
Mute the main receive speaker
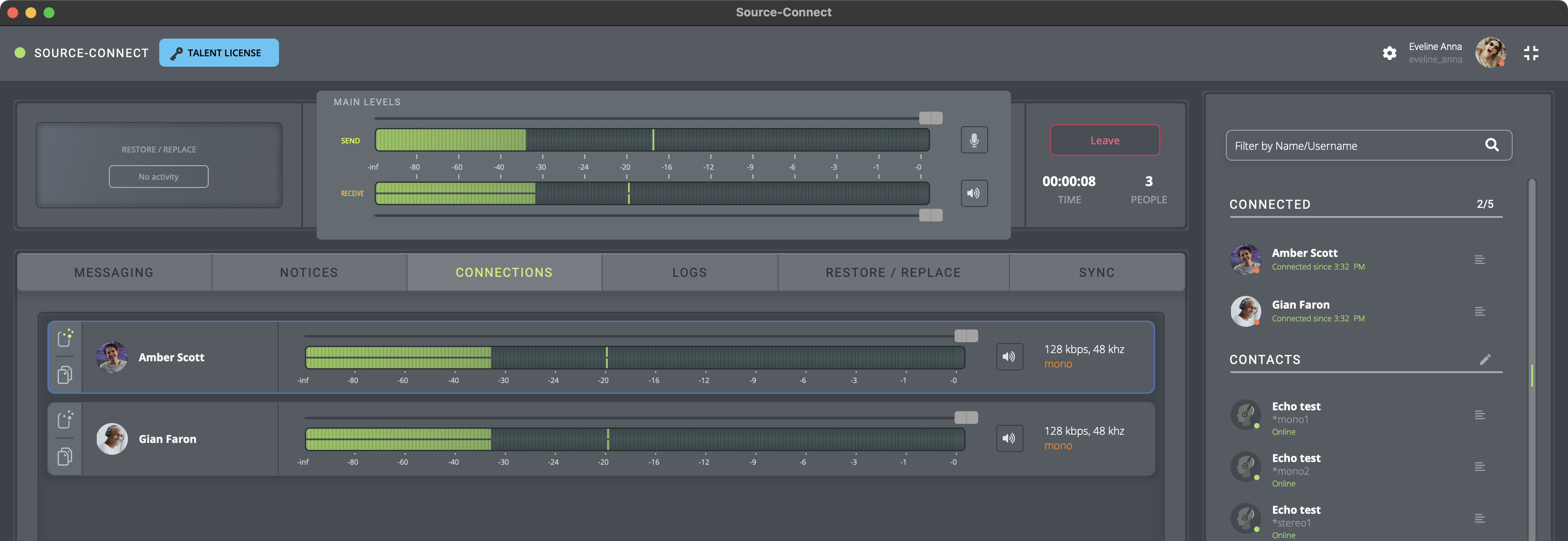pyautogui.click(x=974, y=193)
